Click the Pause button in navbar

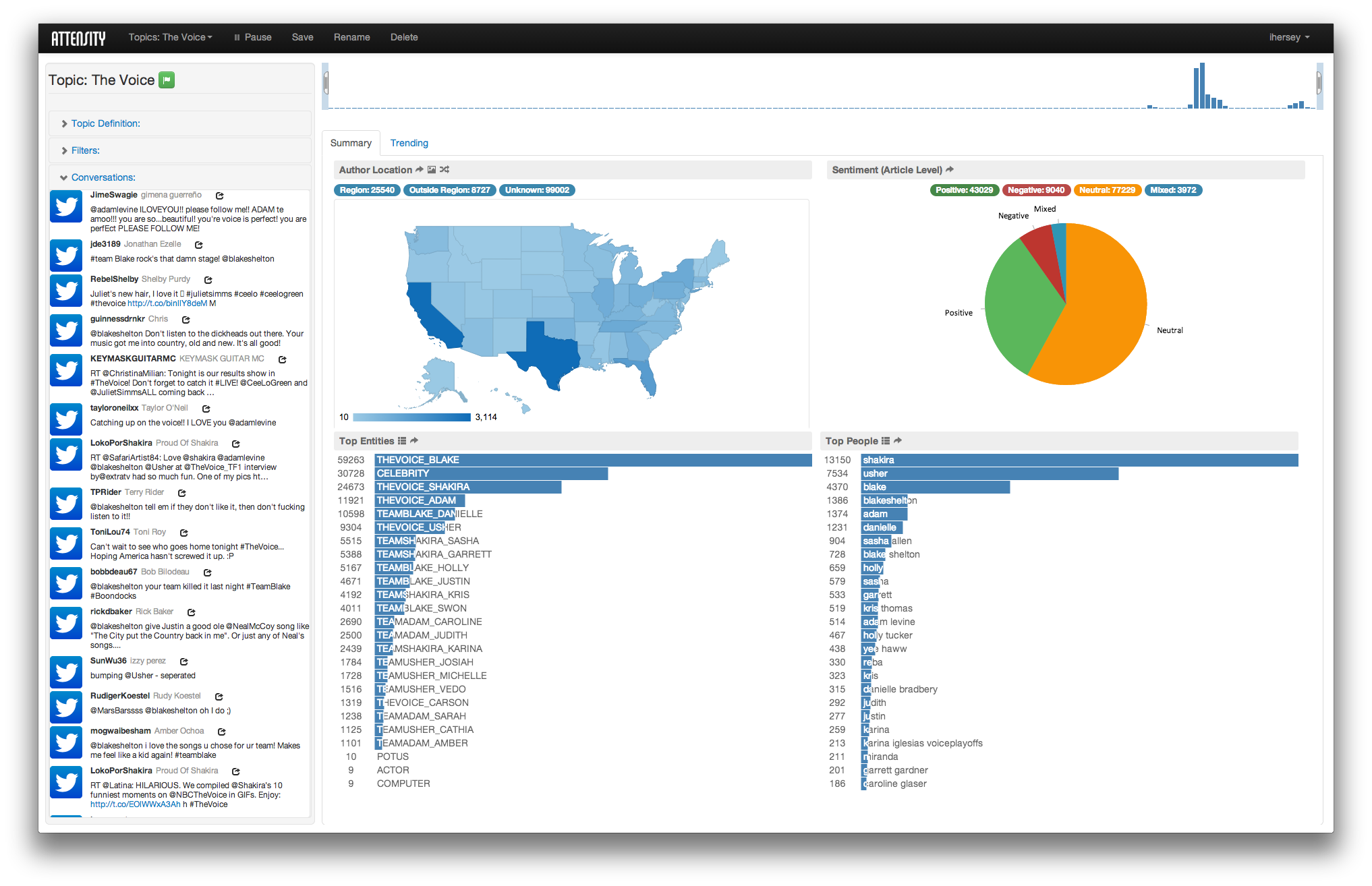coord(253,37)
